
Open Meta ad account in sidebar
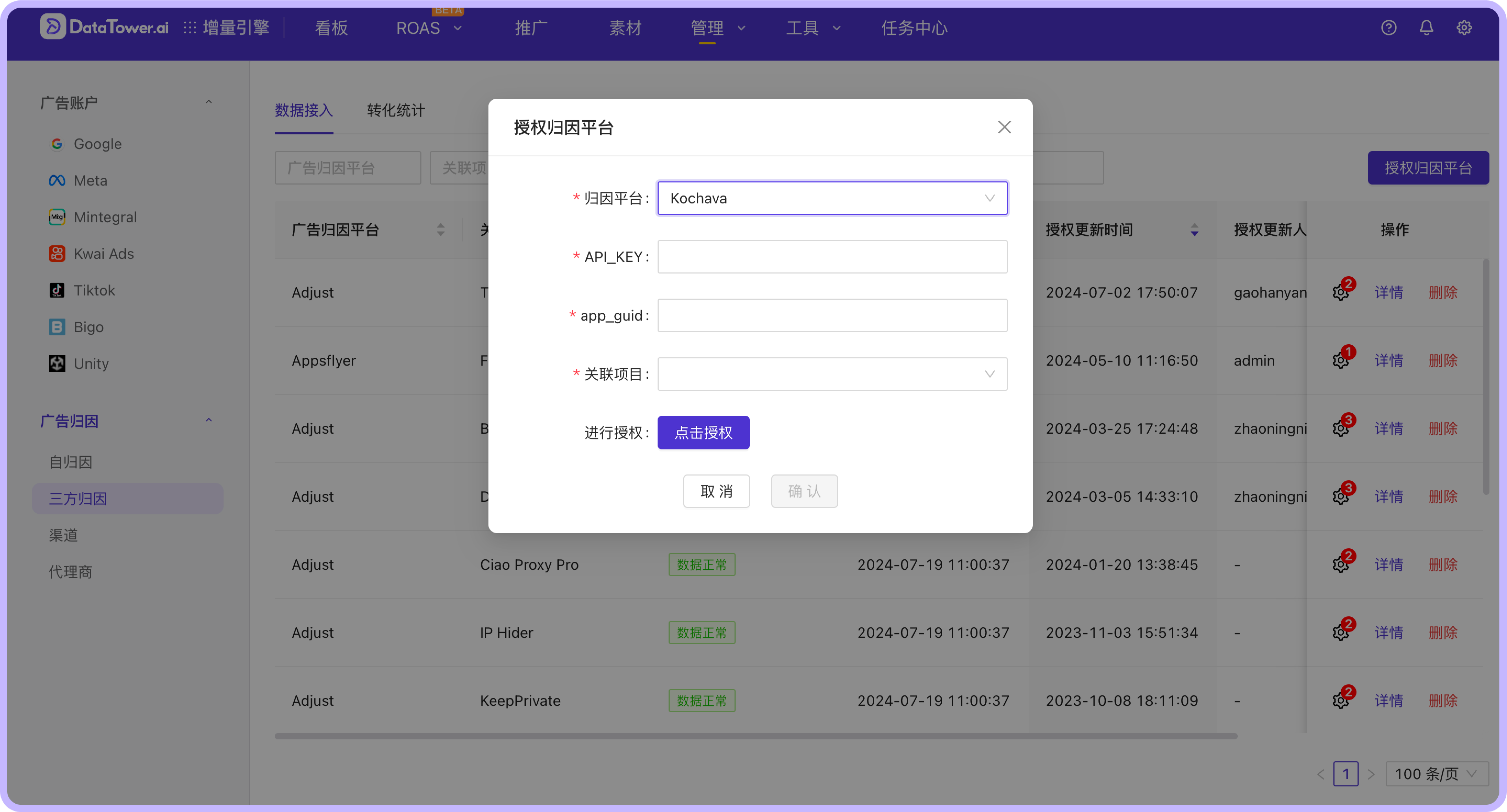pyautogui.click(x=78, y=180)
